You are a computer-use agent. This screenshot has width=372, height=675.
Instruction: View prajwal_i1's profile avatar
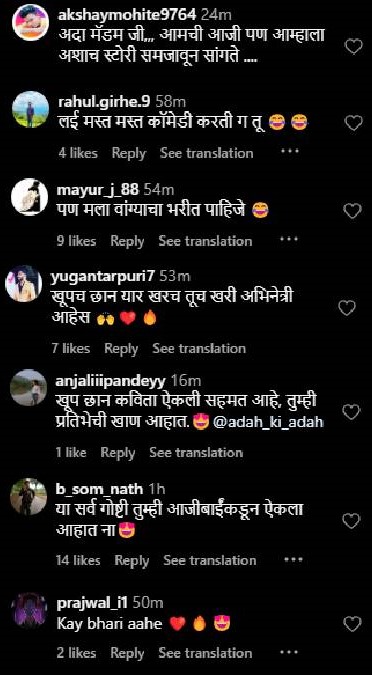click(x=29, y=610)
